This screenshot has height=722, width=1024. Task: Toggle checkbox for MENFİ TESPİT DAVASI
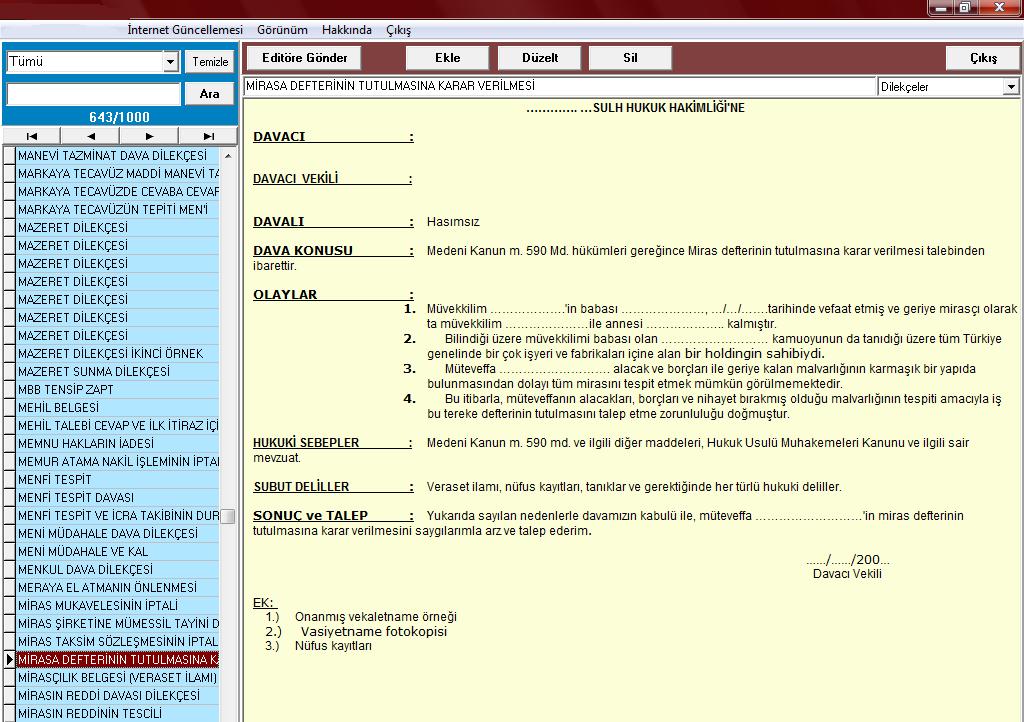click(9, 498)
